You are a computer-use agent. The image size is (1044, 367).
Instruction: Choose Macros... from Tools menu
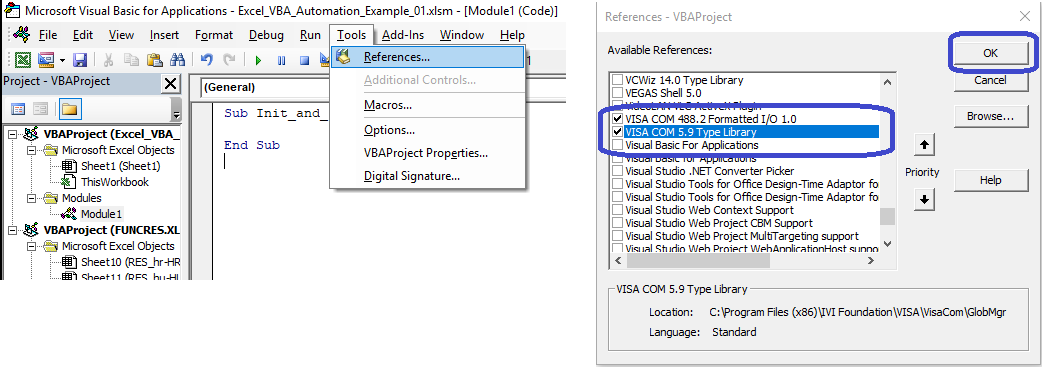(x=428, y=105)
